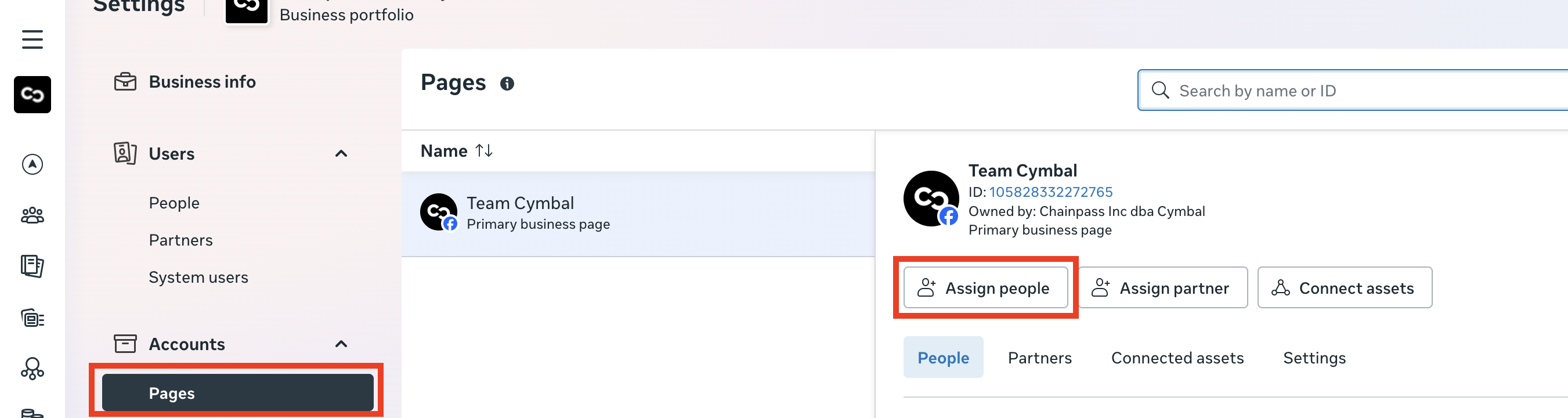Image resolution: width=1568 pixels, height=418 pixels.
Task: Select System users in the sidebar
Action: pos(198,278)
